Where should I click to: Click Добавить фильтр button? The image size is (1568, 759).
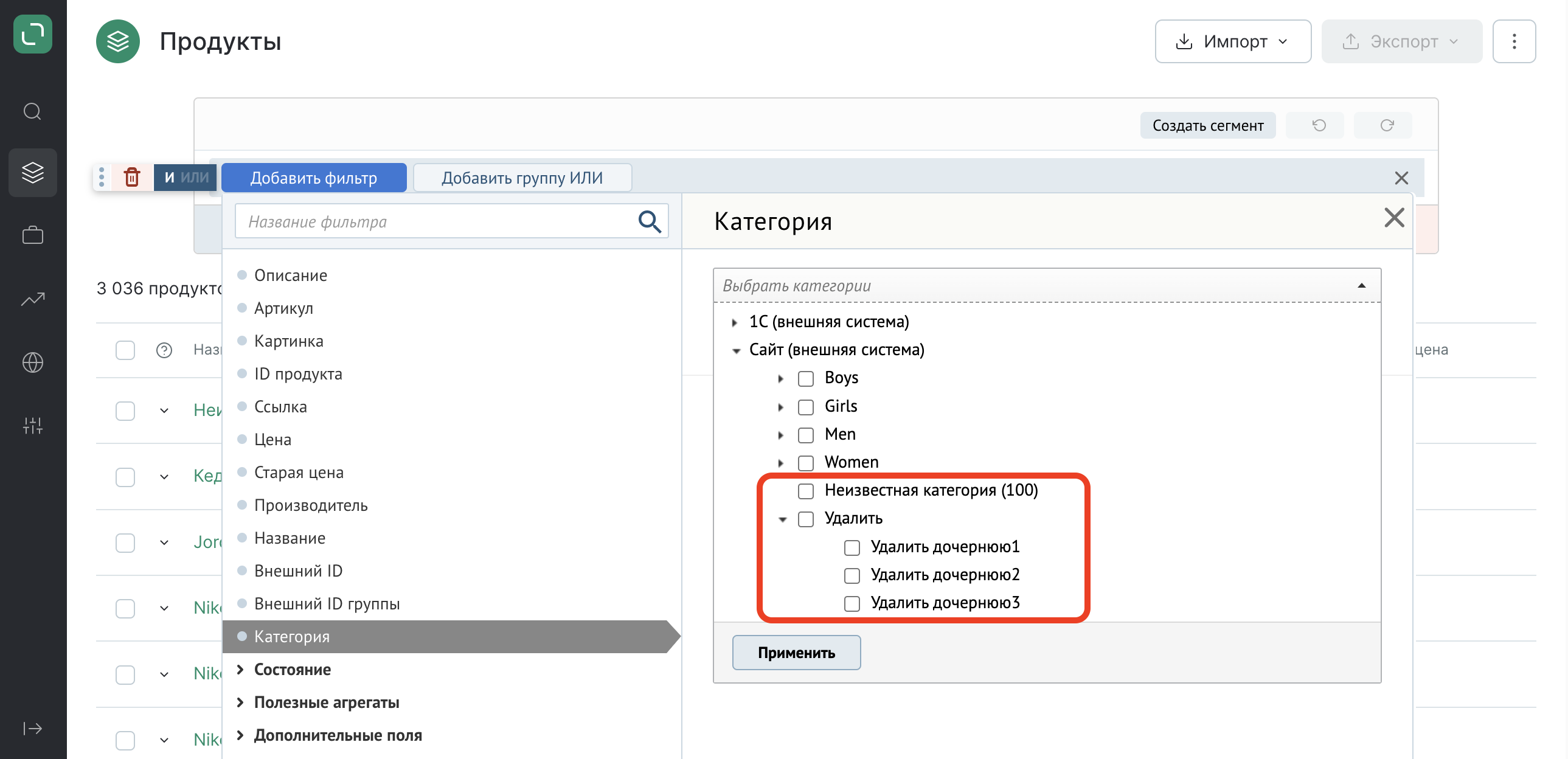313,178
